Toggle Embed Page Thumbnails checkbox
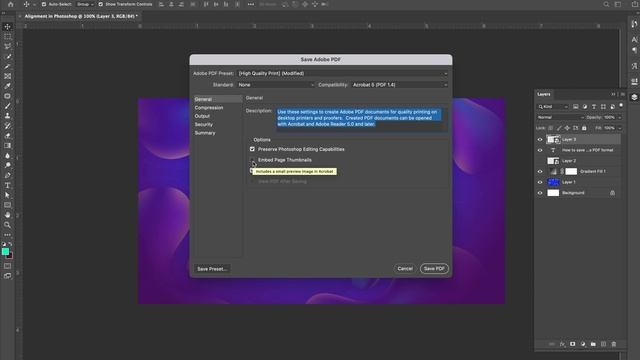Viewport: 640px width, 360px height. (x=252, y=160)
